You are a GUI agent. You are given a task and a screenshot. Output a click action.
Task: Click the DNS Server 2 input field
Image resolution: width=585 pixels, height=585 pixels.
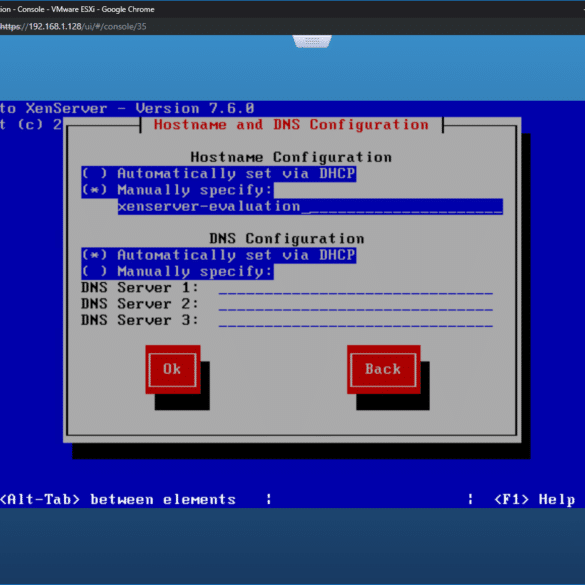click(x=356, y=304)
